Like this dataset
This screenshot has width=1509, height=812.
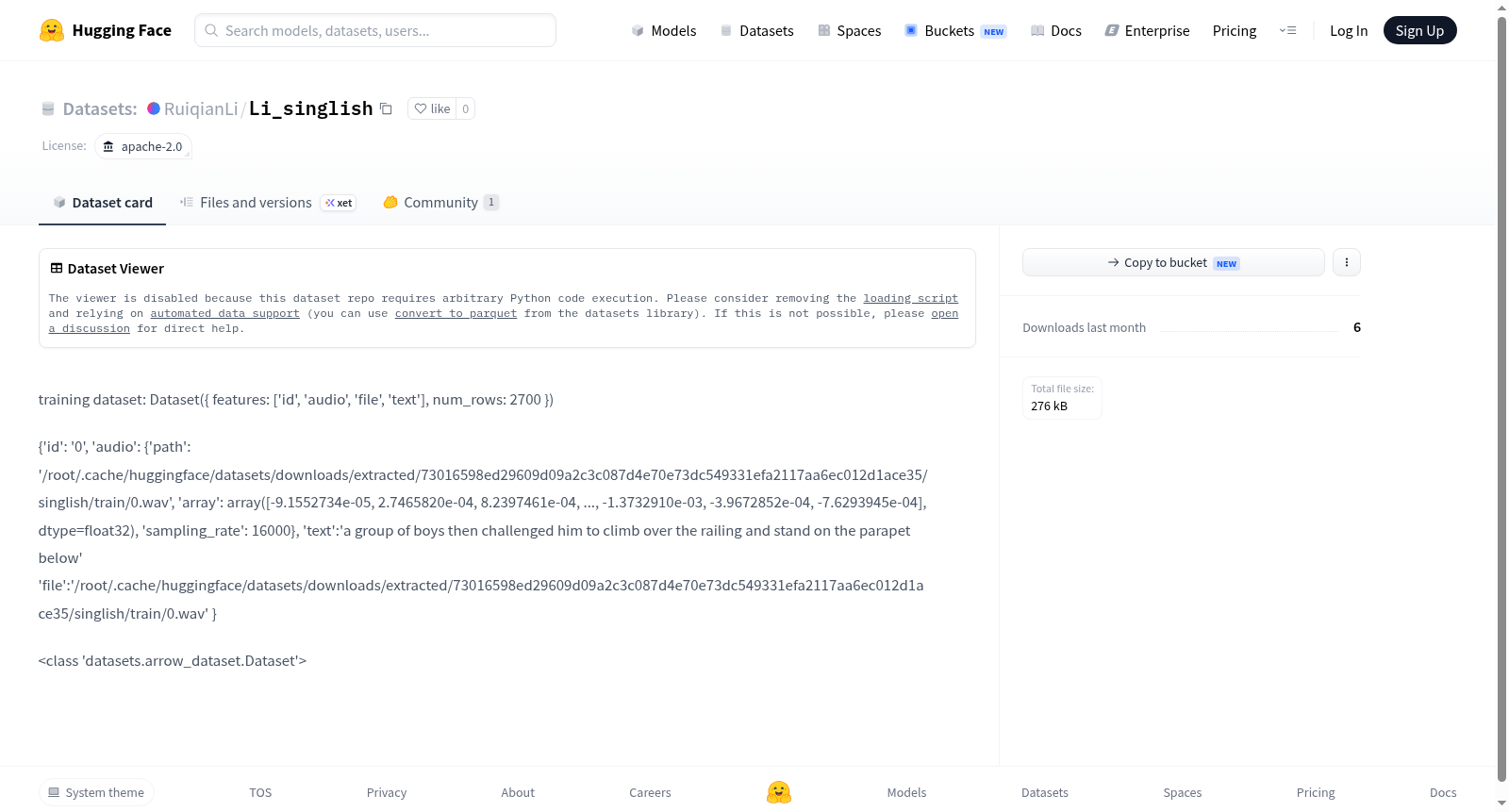(432, 108)
